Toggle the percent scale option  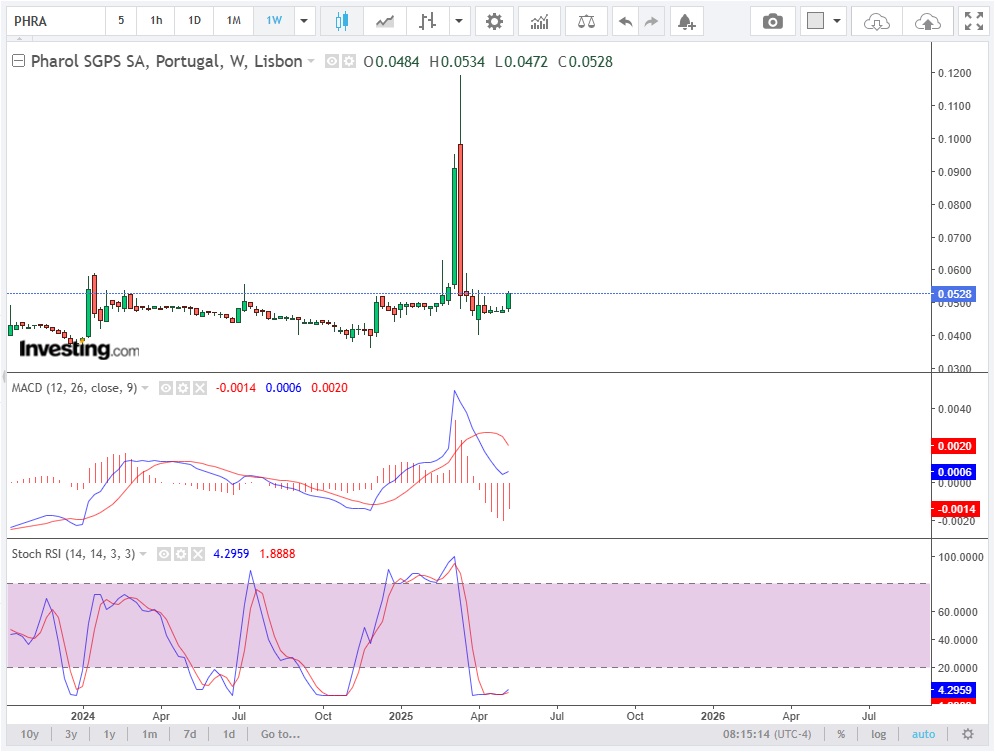coord(841,734)
